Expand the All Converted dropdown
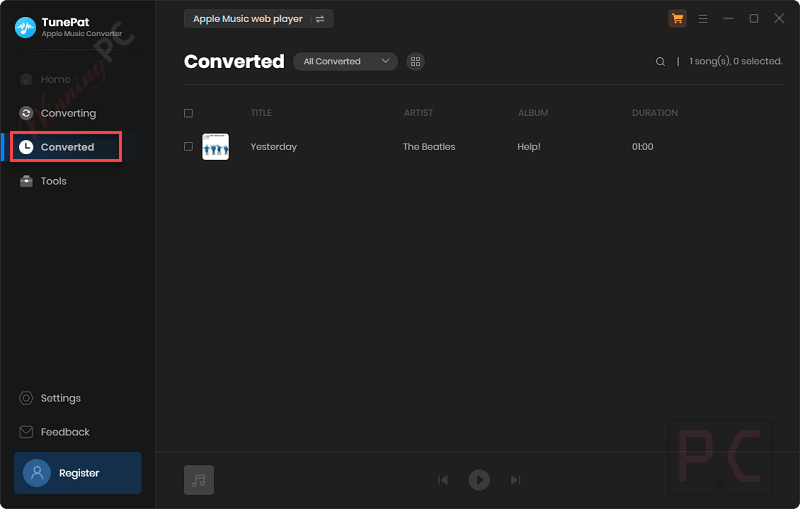The height and width of the screenshot is (509, 800). pyautogui.click(x=345, y=61)
